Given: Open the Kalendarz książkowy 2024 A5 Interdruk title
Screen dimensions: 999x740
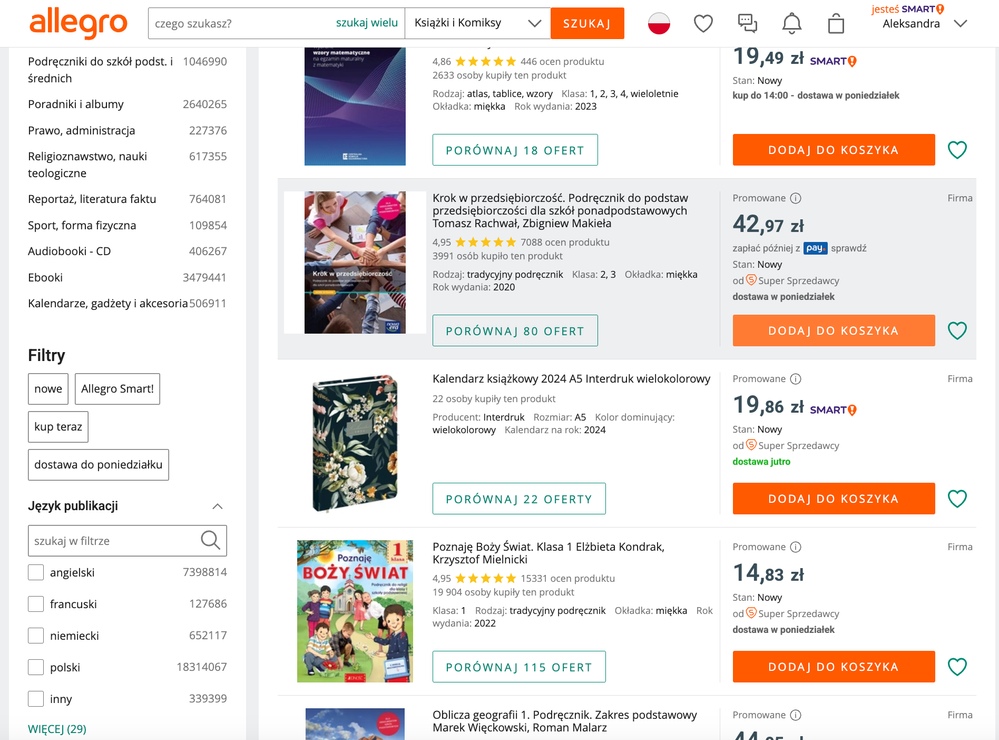Looking at the screenshot, I should (571, 379).
